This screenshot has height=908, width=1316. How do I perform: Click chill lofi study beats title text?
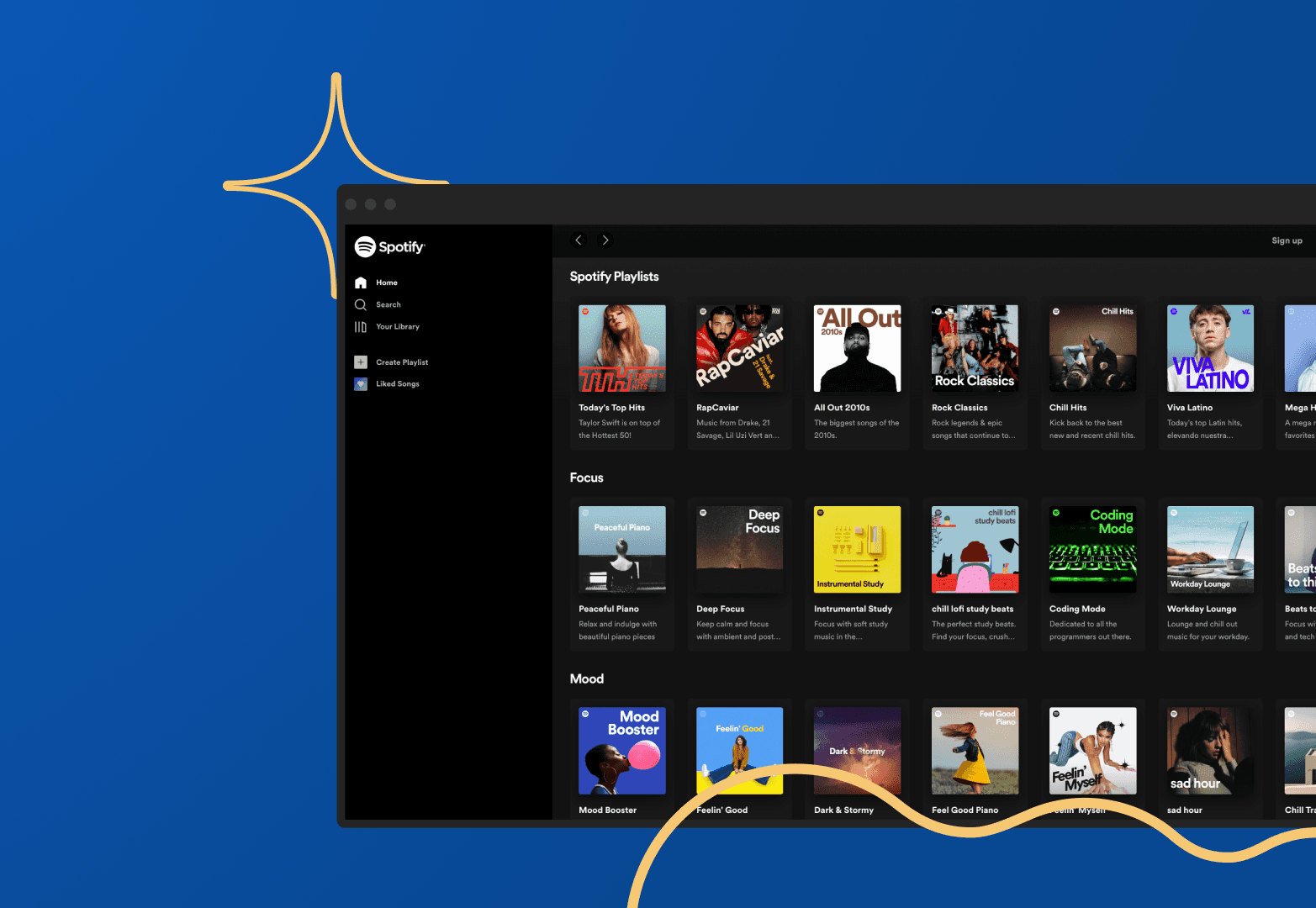click(973, 609)
